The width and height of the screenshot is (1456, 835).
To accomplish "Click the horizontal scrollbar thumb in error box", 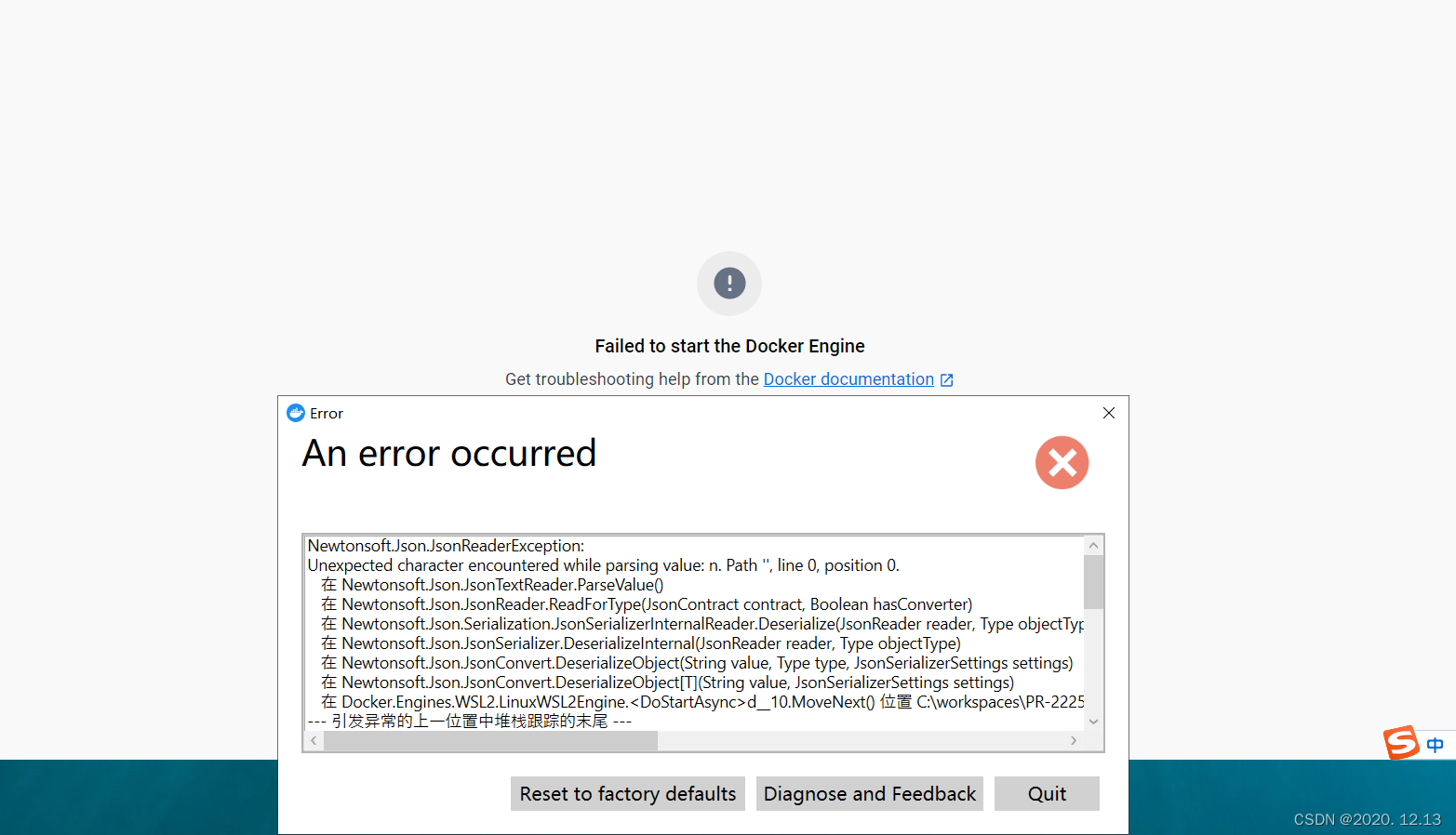I will (491, 741).
